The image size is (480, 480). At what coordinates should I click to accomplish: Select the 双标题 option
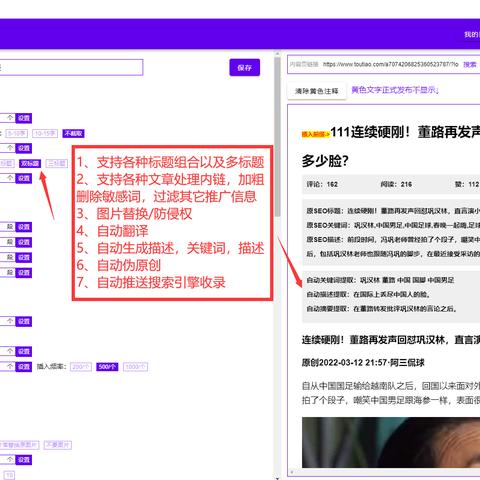(x=30, y=163)
